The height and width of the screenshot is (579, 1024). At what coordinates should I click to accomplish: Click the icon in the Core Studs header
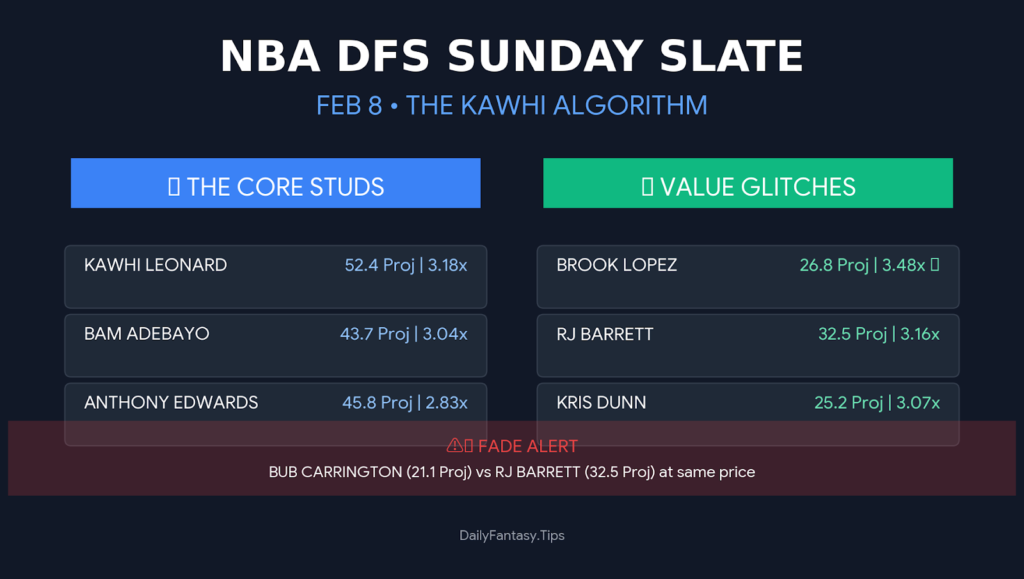[x=174, y=187]
